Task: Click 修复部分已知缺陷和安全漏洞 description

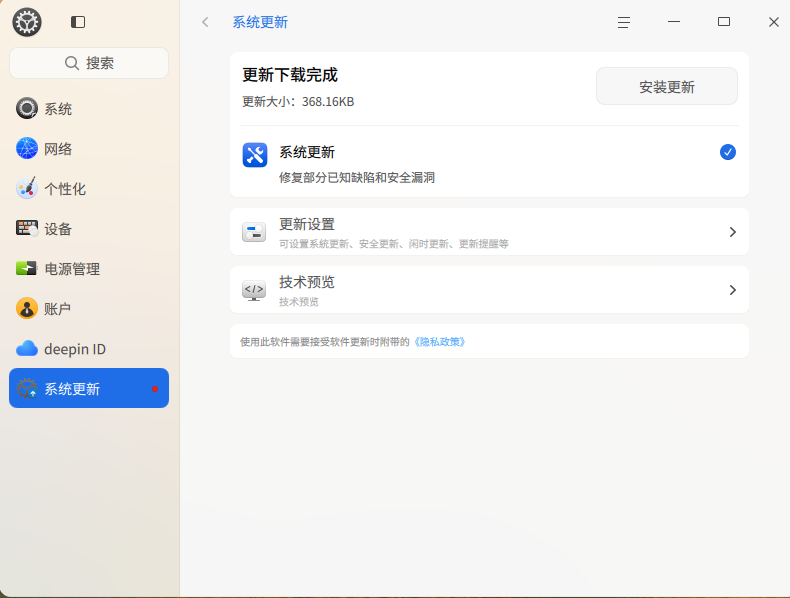Action: point(357,177)
